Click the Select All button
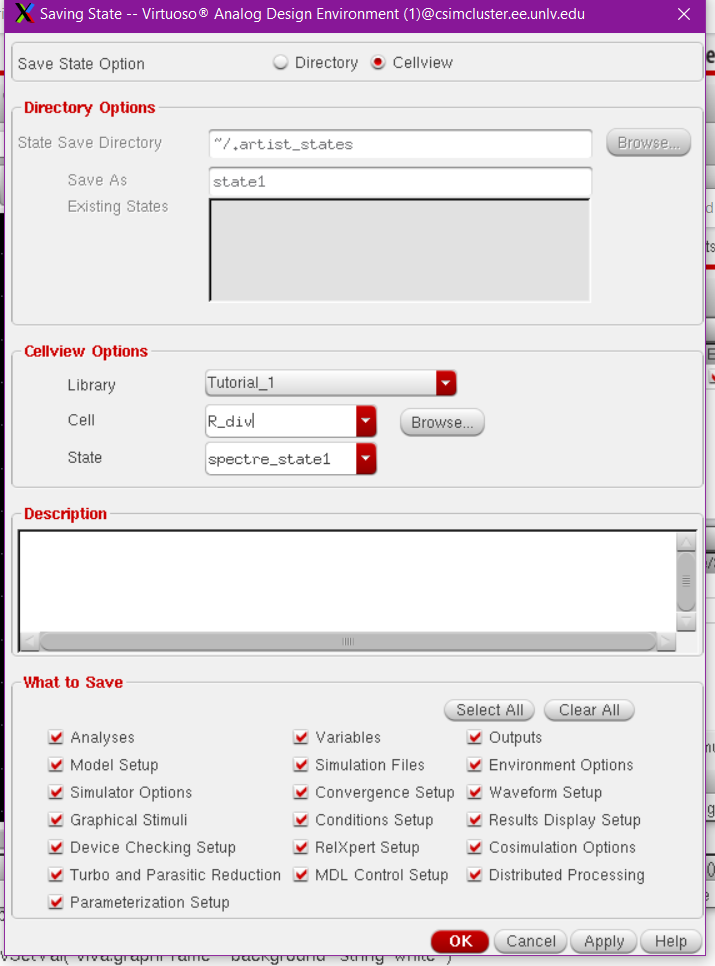715x966 pixels. point(490,710)
